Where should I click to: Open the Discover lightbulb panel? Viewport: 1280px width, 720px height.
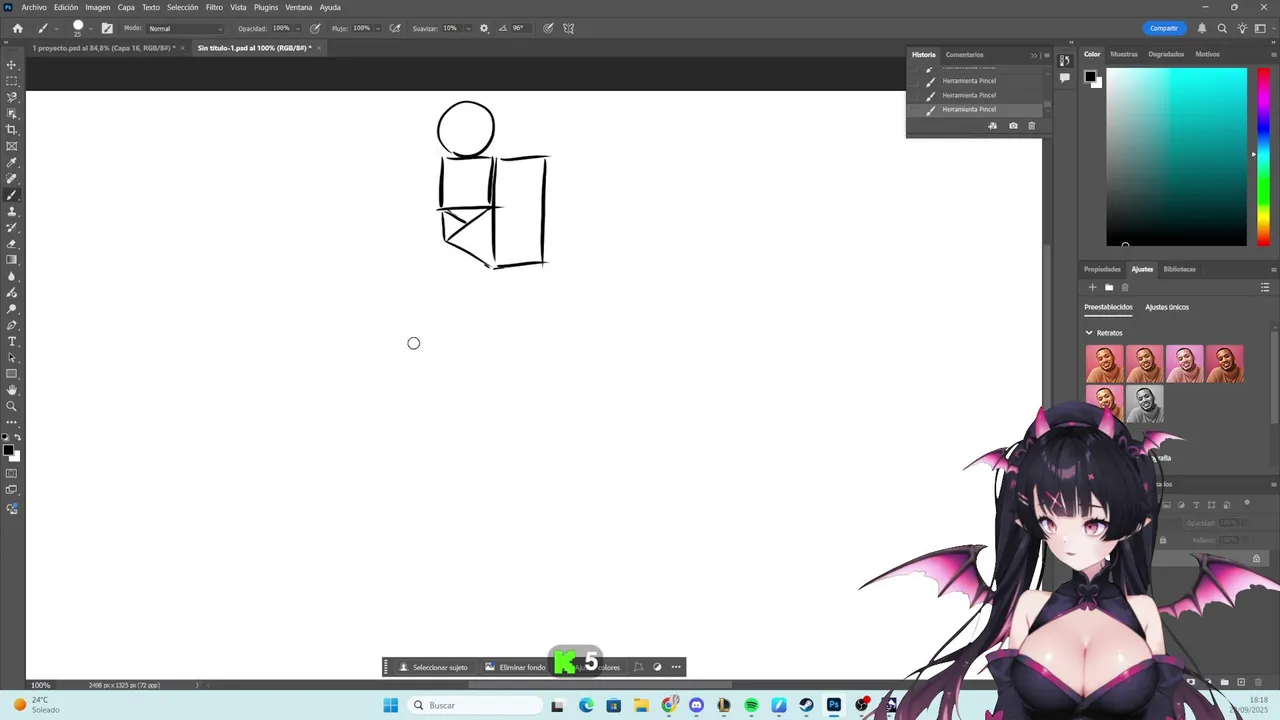(x=1242, y=28)
